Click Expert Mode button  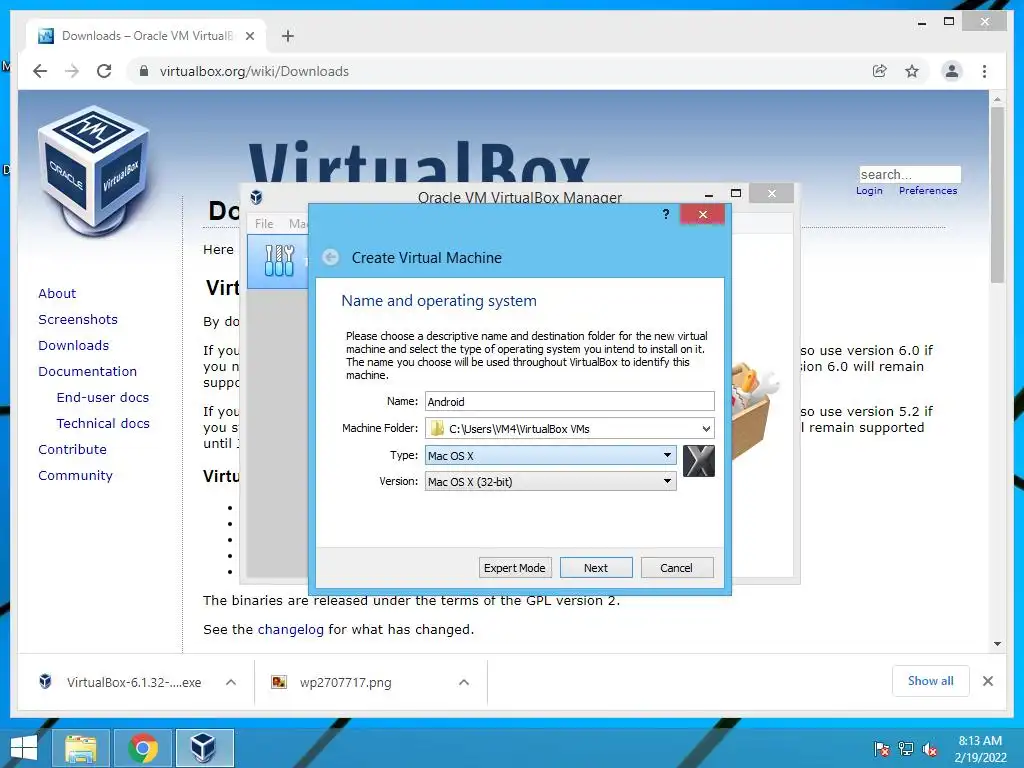point(515,568)
